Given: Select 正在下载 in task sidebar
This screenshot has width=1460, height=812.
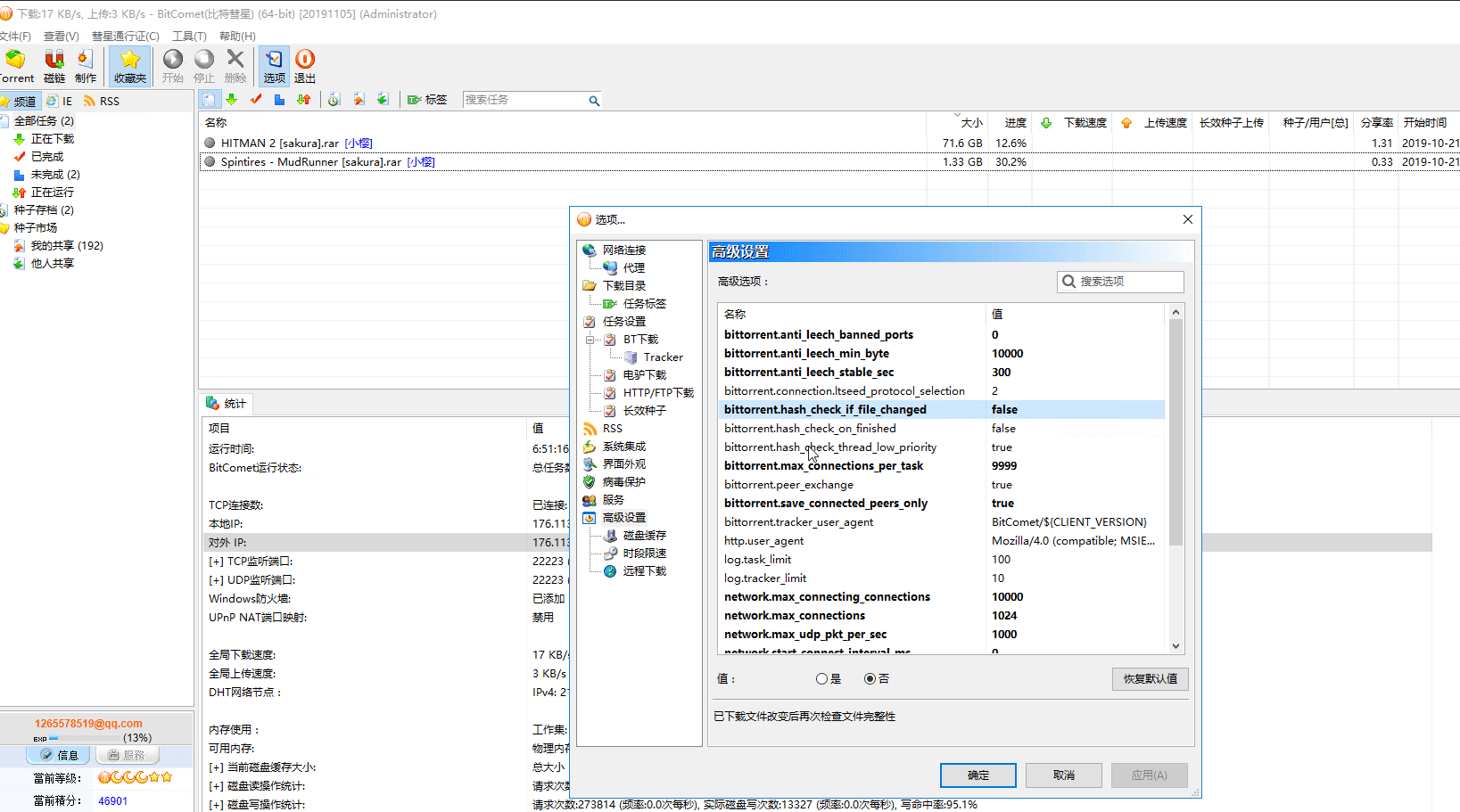Looking at the screenshot, I should [x=53, y=139].
